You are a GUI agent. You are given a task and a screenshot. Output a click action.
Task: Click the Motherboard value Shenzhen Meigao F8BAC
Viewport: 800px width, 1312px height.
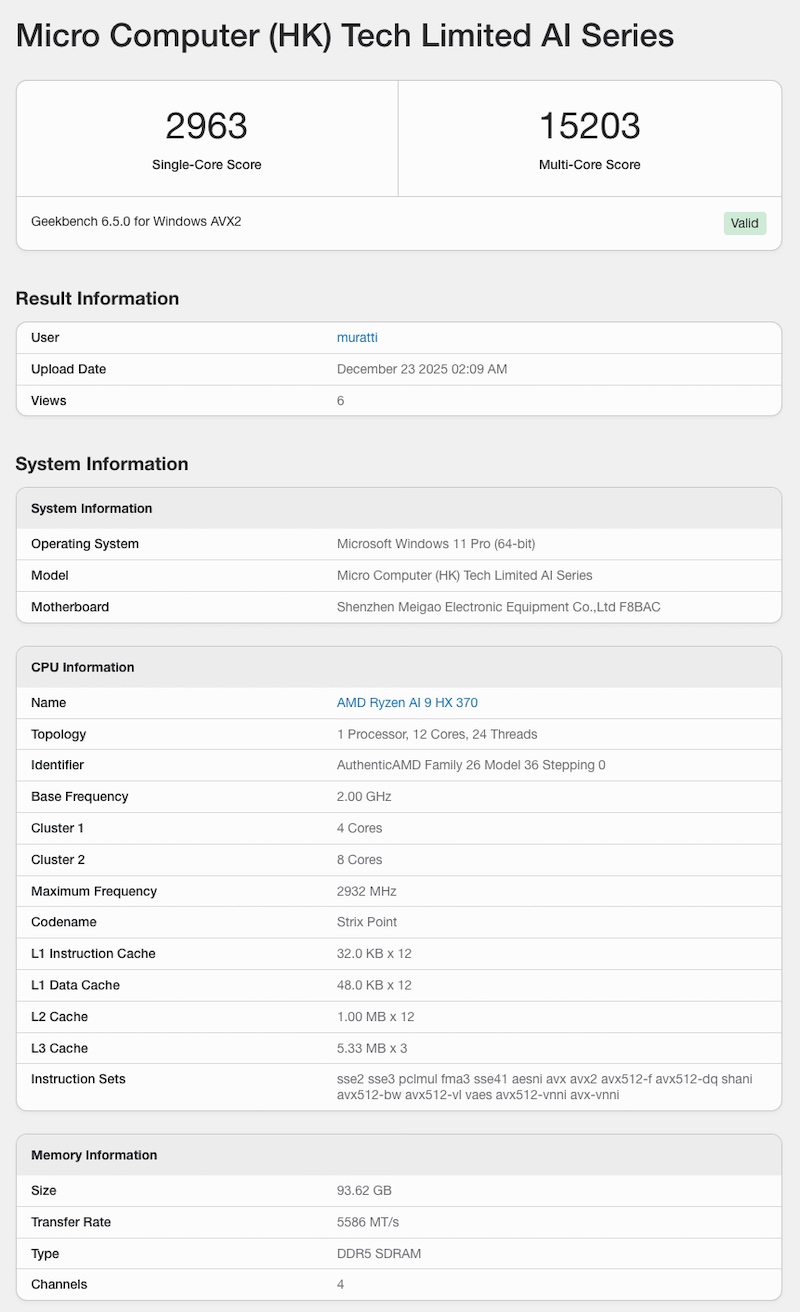(498, 607)
